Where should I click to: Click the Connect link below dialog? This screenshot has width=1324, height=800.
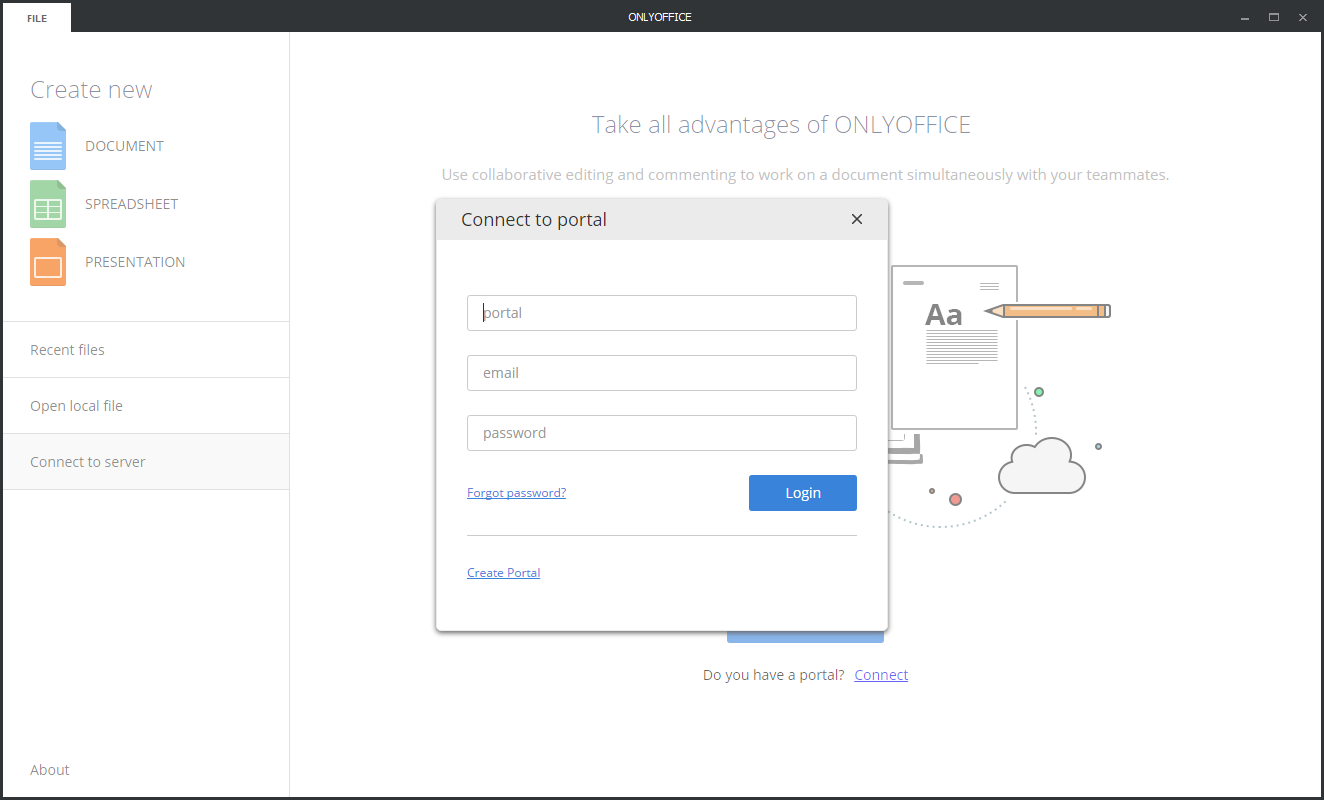pos(881,675)
